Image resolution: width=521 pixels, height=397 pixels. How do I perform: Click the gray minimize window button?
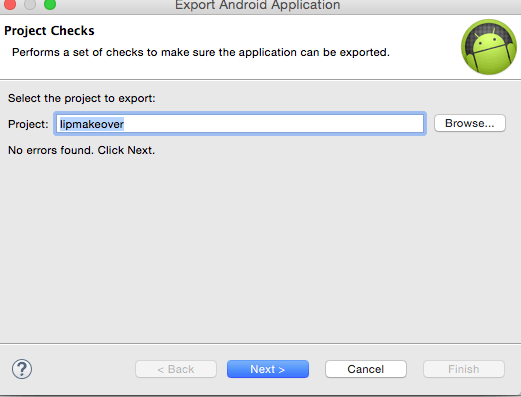coord(30,4)
